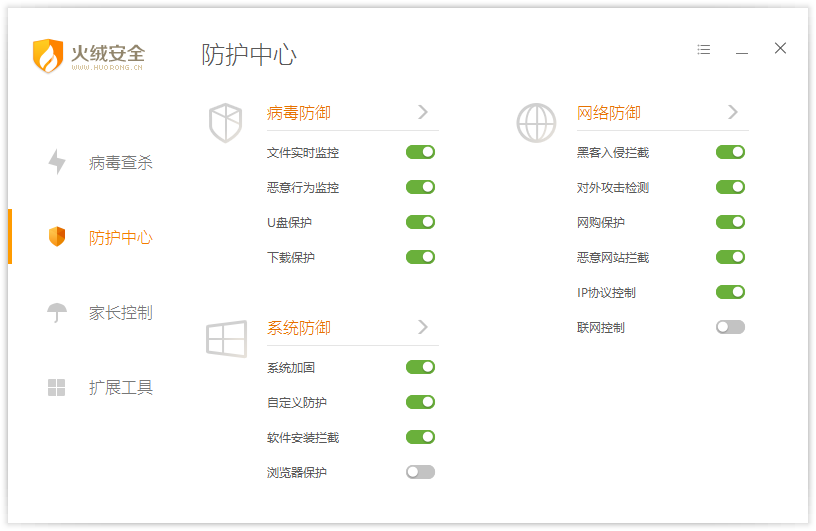Click the four-square extension tools icon
The image size is (816, 531).
pyautogui.click(x=57, y=387)
